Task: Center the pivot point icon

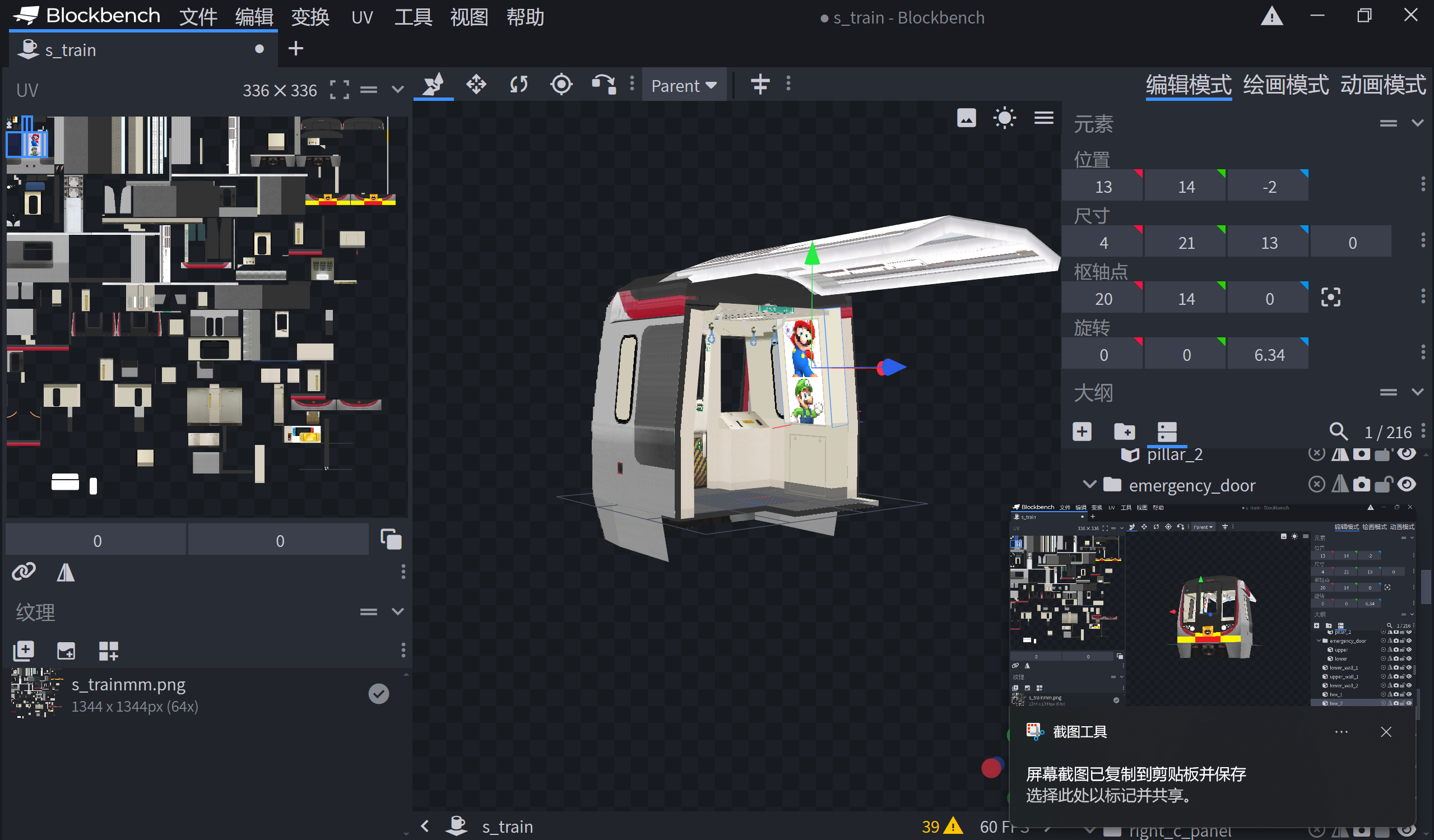Action: tap(1330, 297)
